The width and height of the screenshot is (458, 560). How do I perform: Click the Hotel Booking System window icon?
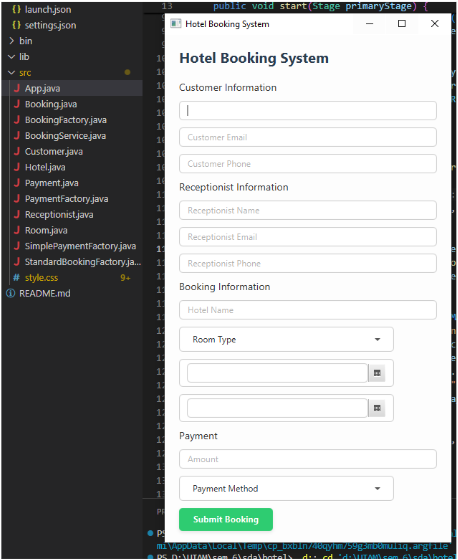click(x=175, y=24)
